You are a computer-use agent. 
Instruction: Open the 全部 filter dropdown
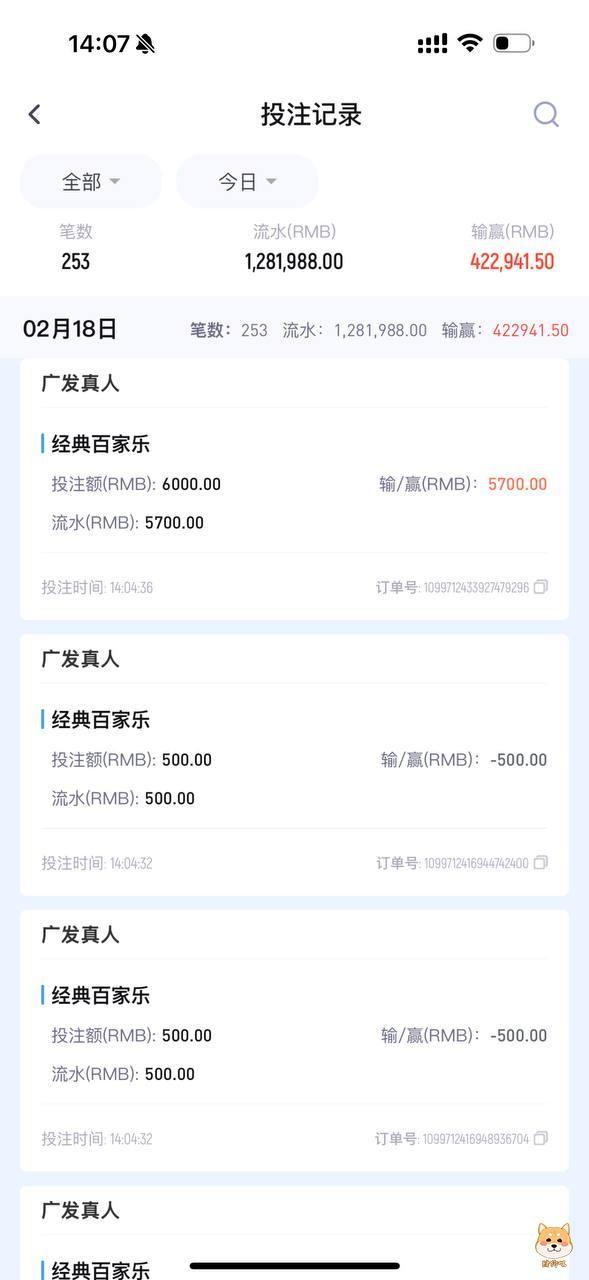90,181
